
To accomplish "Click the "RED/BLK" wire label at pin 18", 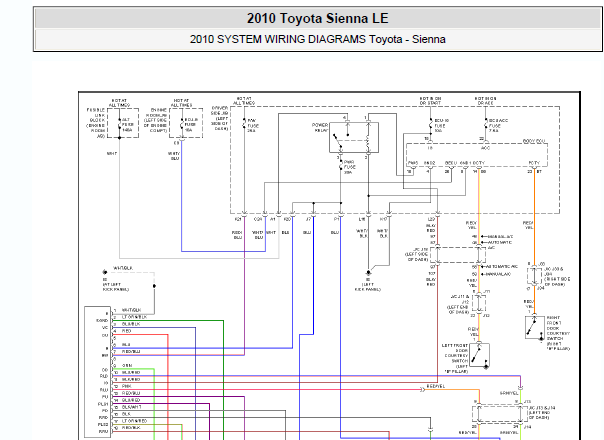I will (x=131, y=428).
